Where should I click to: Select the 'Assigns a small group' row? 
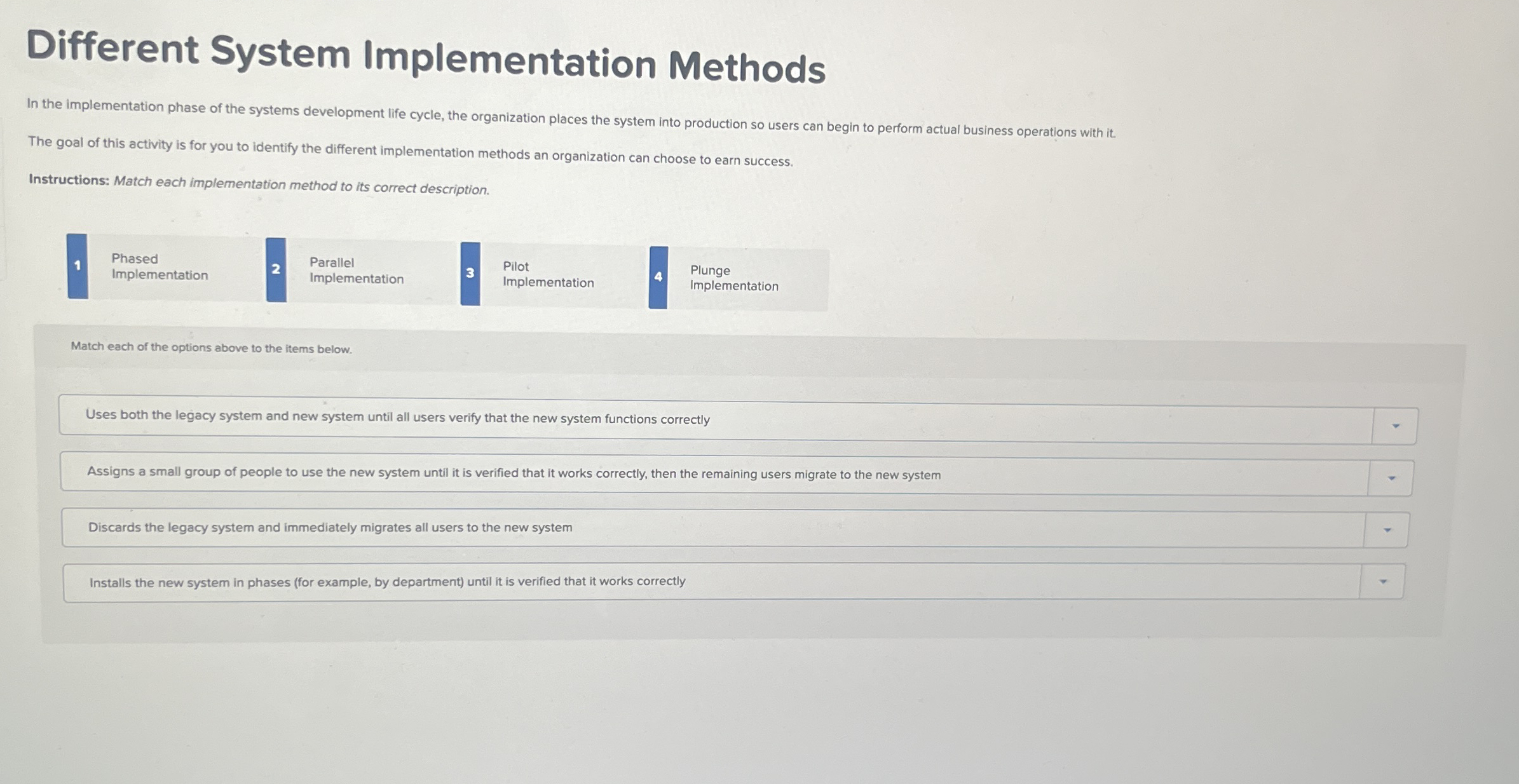699,474
